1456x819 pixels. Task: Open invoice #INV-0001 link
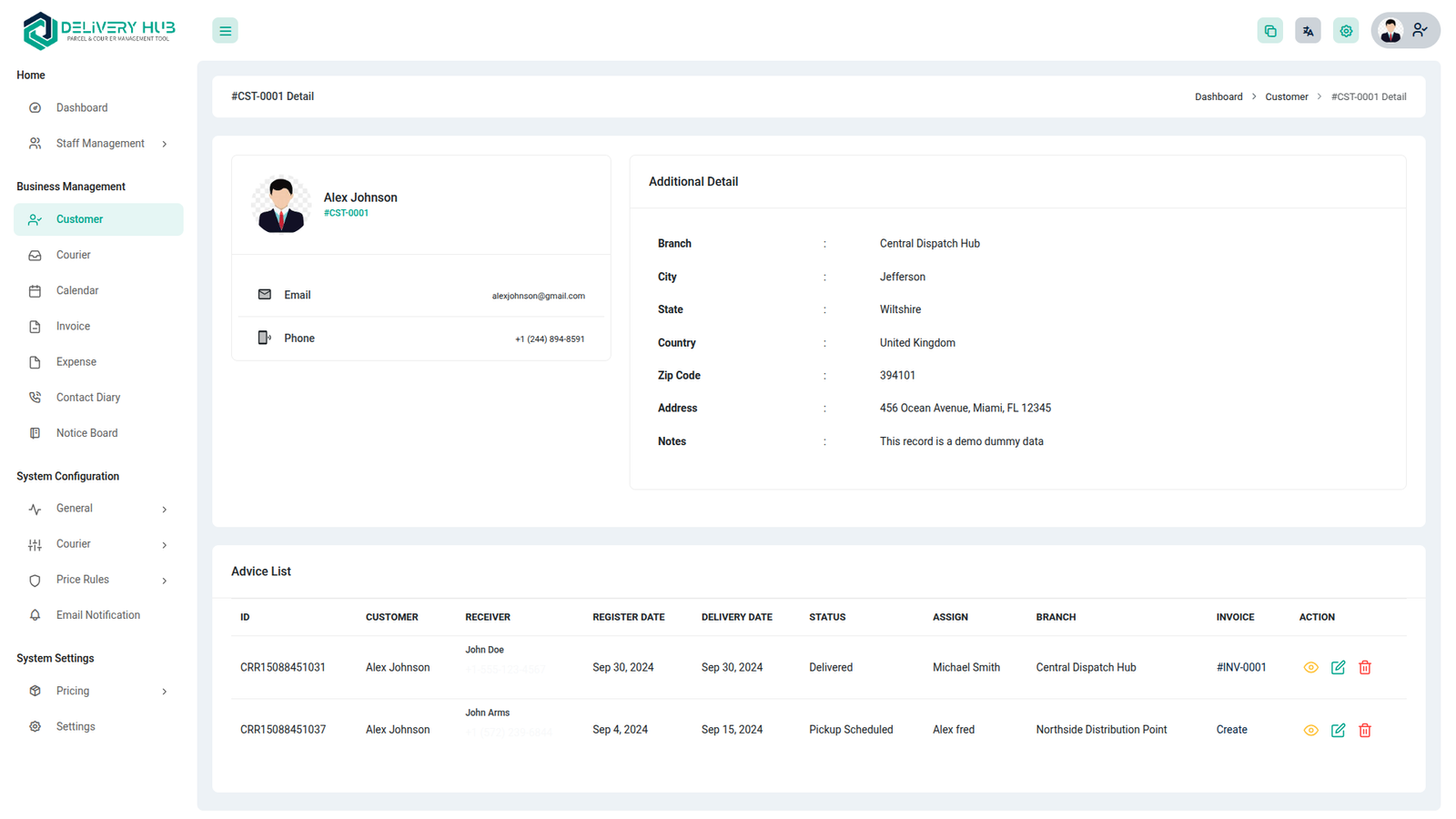pos(1240,668)
